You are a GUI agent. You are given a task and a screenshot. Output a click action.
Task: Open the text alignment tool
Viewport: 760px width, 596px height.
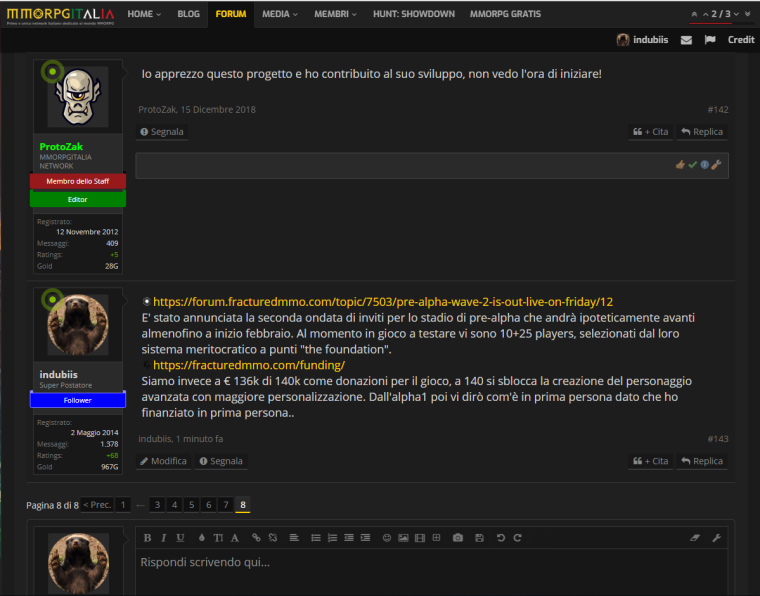(294, 538)
